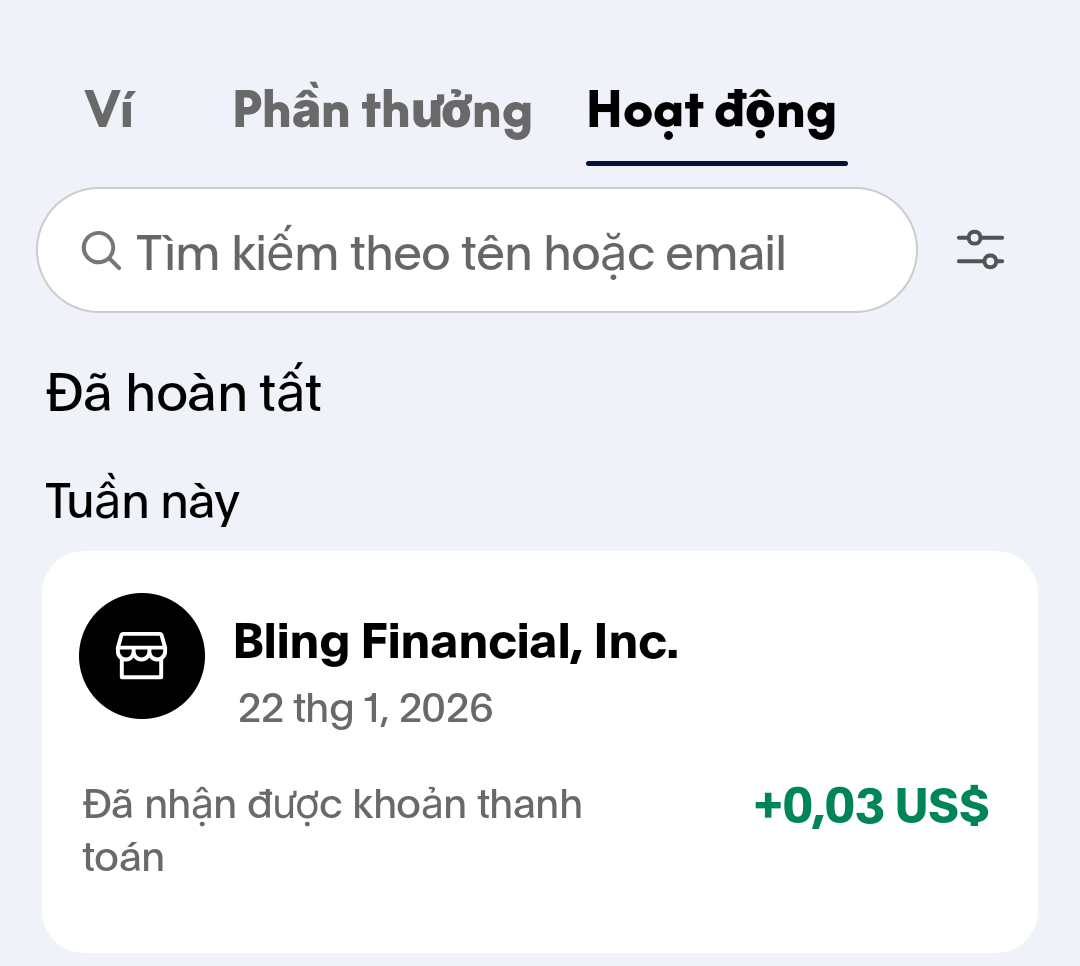This screenshot has height=966, width=1080.
Task: Click the word Financial in the merchant name
Action: pyautogui.click(x=470, y=641)
